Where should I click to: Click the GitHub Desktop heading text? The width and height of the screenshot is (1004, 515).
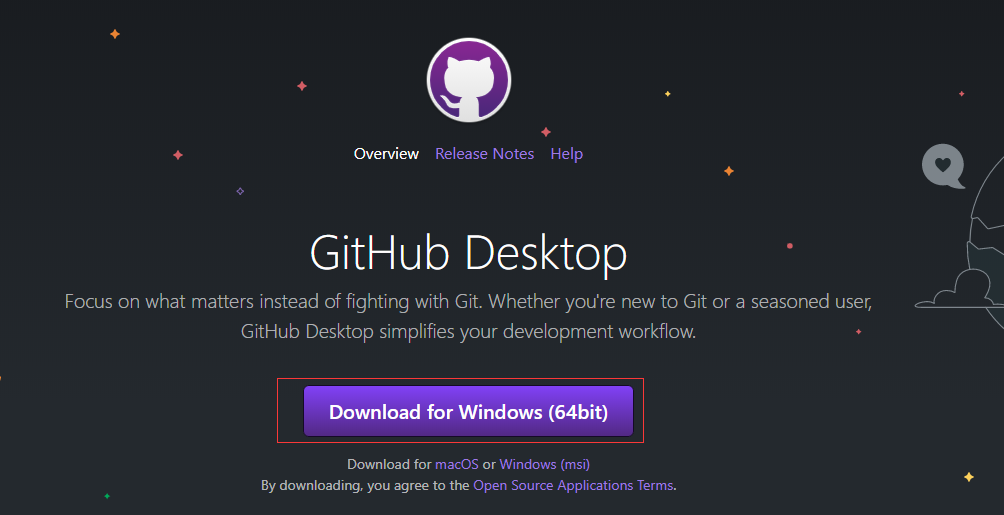[468, 253]
